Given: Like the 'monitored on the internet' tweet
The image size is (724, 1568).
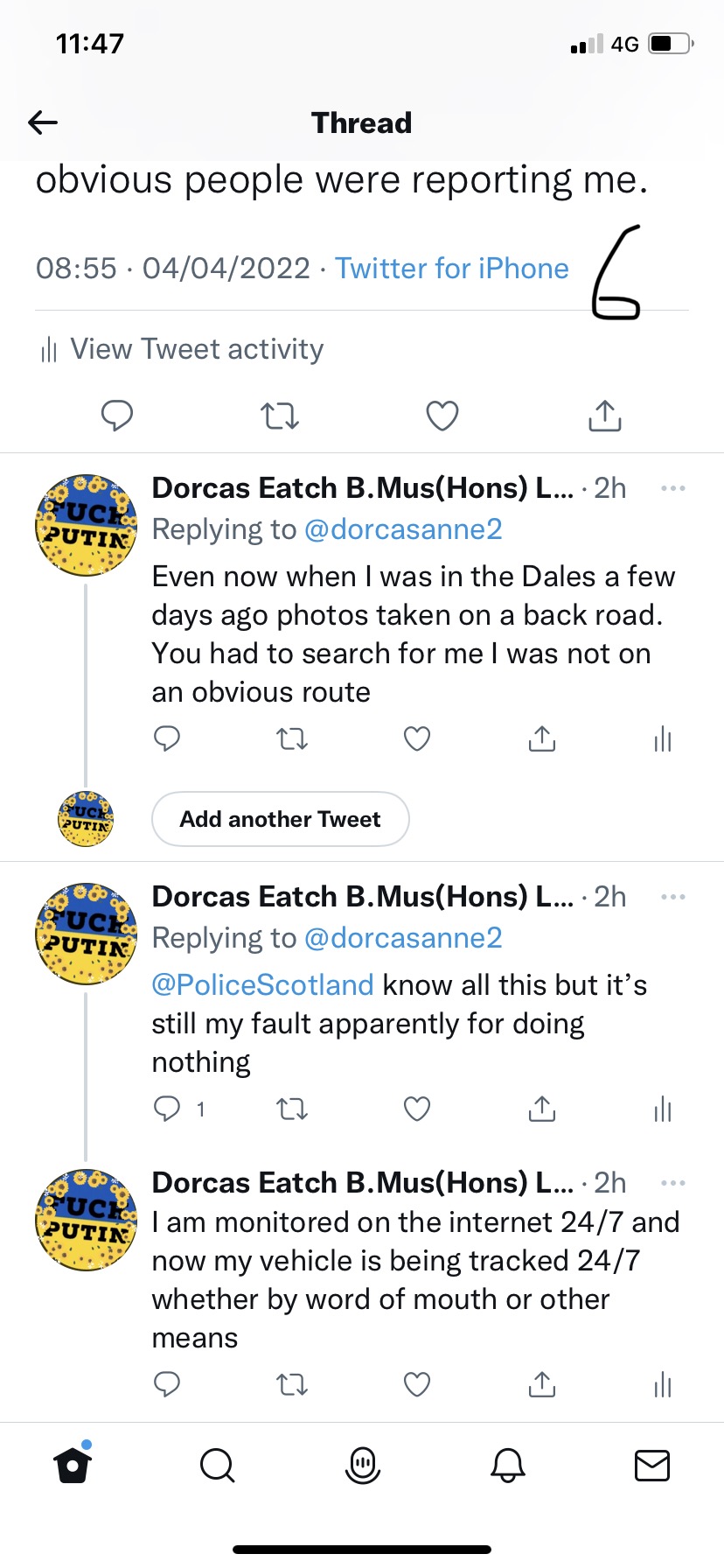Looking at the screenshot, I should [x=416, y=1383].
